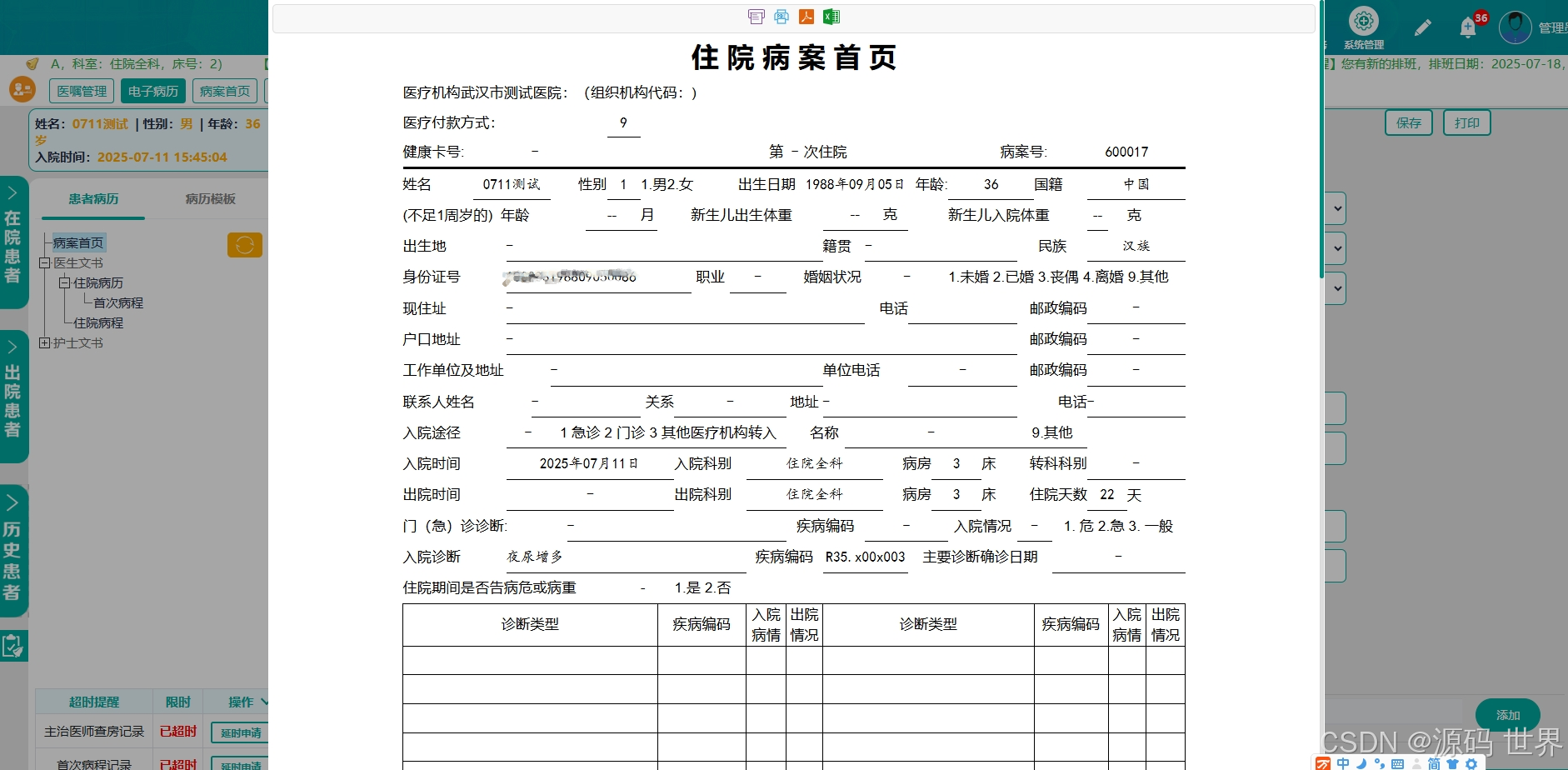This screenshot has height=770, width=1568.
Task: Click the 已超时 status for 主治医师查房记录
Action: (x=178, y=732)
